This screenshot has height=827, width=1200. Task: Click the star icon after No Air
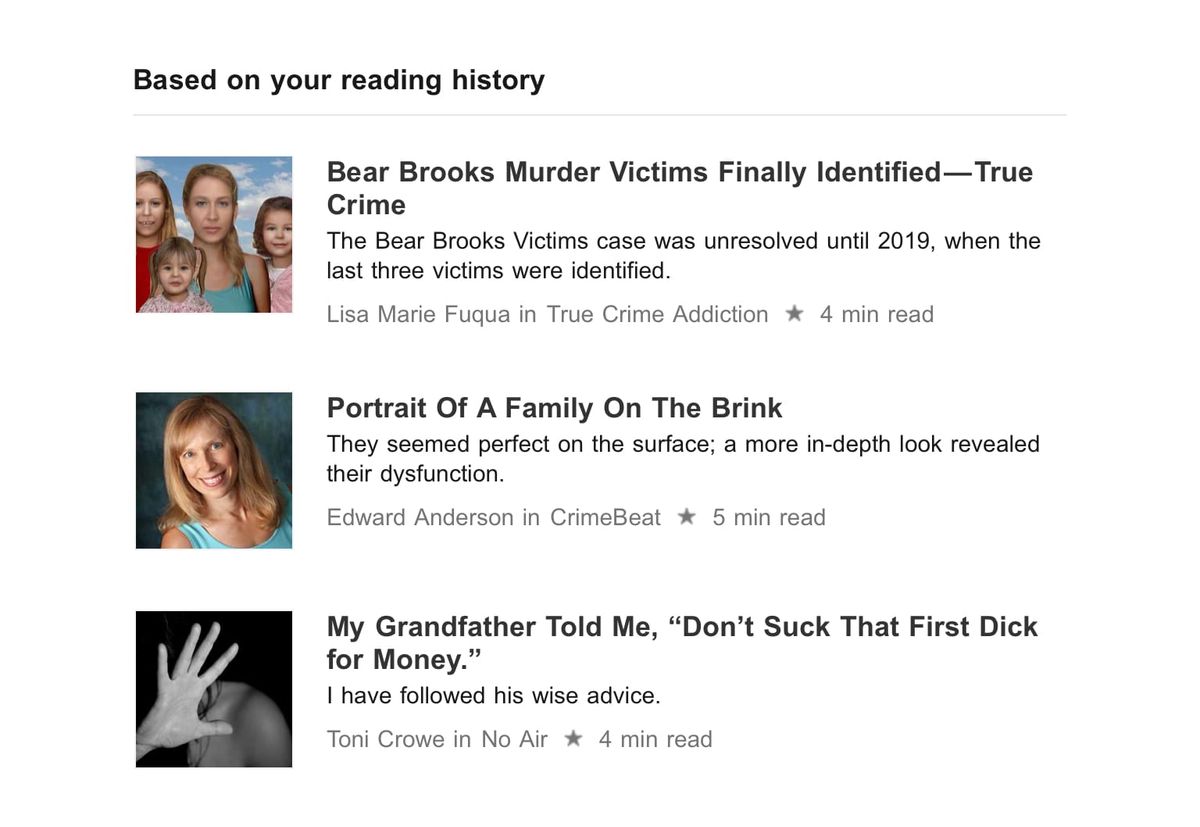pos(573,739)
